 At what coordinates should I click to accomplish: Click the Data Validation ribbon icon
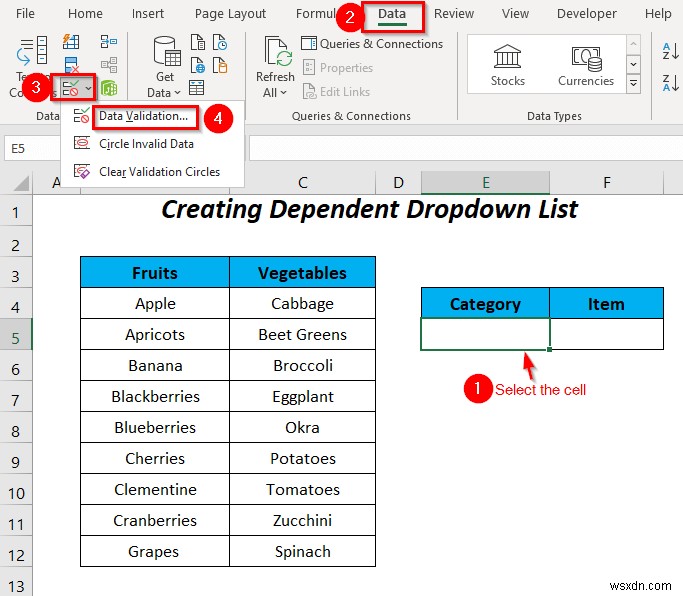tap(70, 88)
